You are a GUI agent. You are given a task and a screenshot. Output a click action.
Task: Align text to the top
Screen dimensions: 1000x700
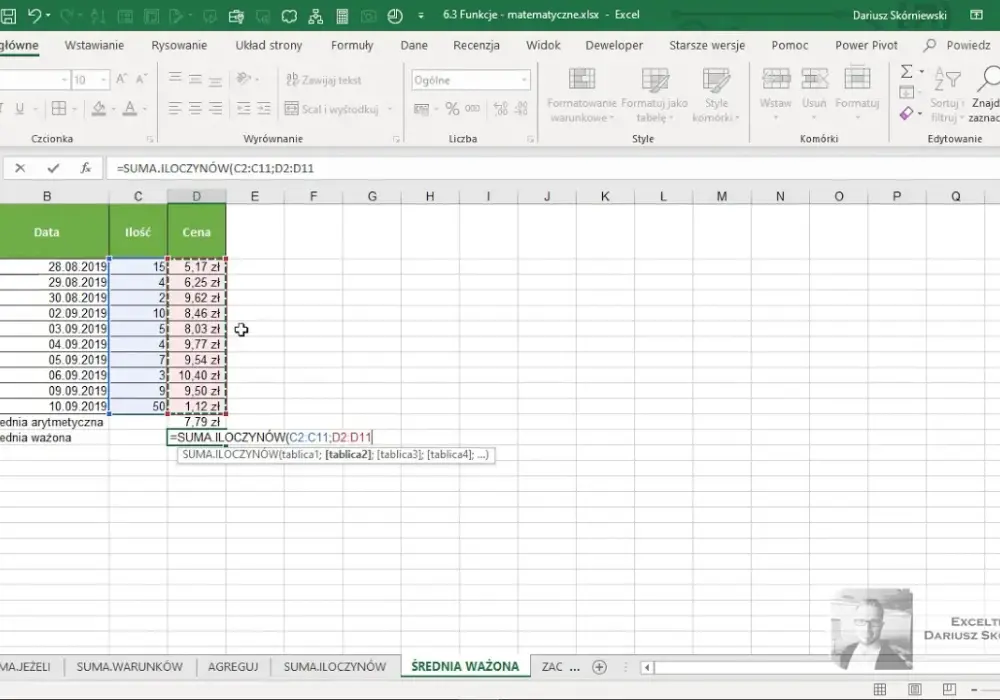pos(175,79)
